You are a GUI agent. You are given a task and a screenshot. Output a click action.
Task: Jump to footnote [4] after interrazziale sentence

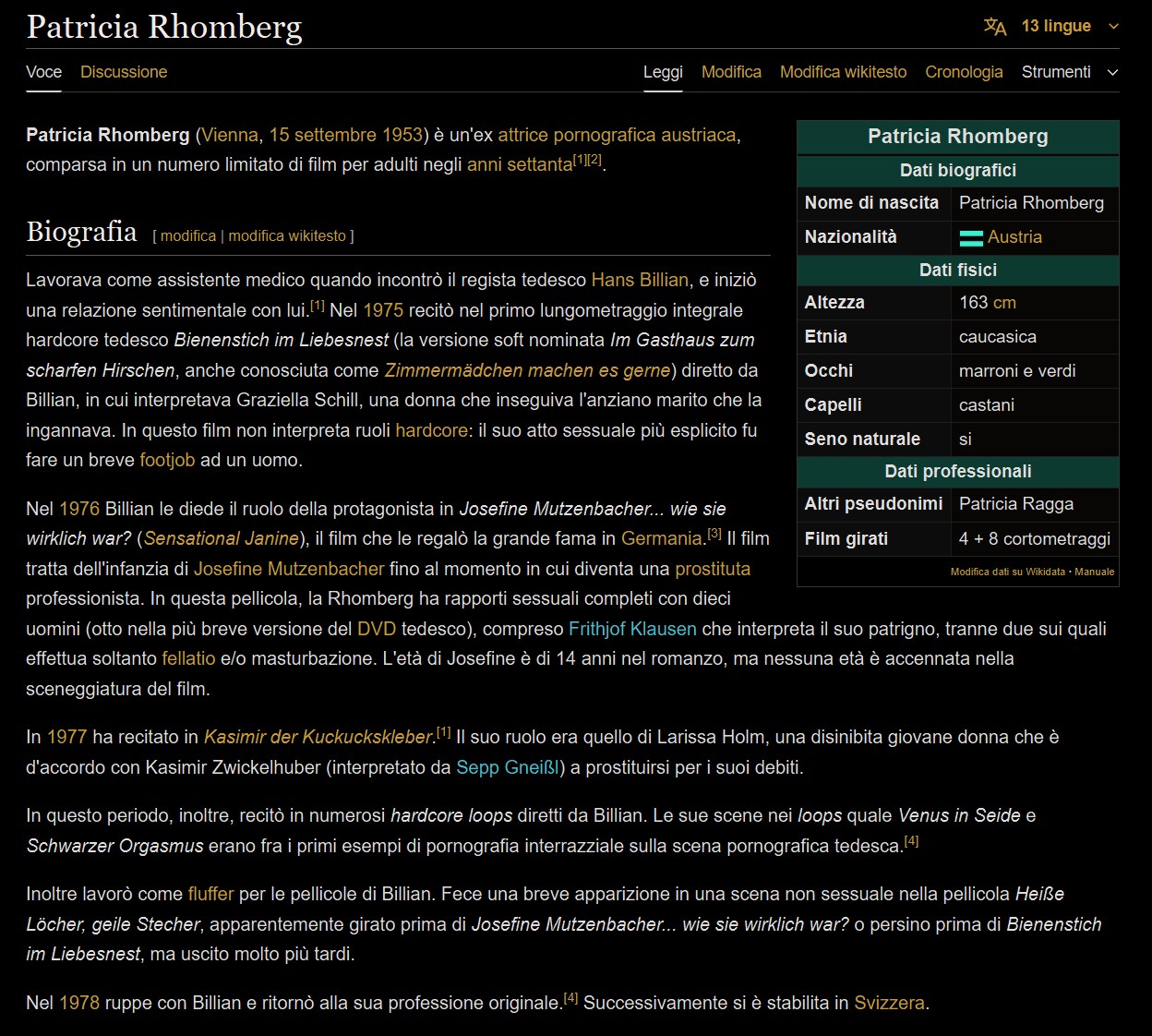(912, 840)
